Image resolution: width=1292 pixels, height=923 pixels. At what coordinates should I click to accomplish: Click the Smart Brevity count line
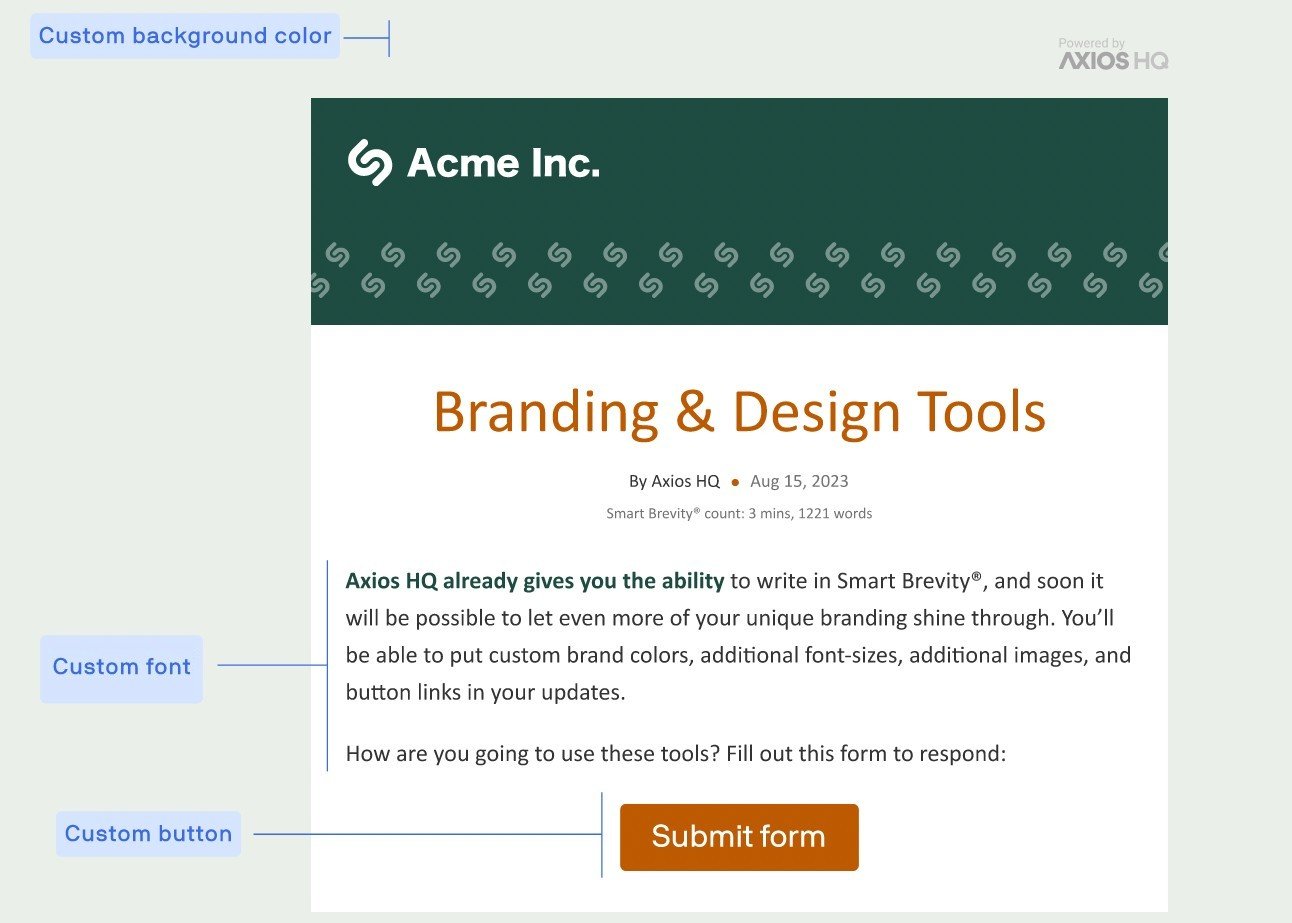[739, 514]
